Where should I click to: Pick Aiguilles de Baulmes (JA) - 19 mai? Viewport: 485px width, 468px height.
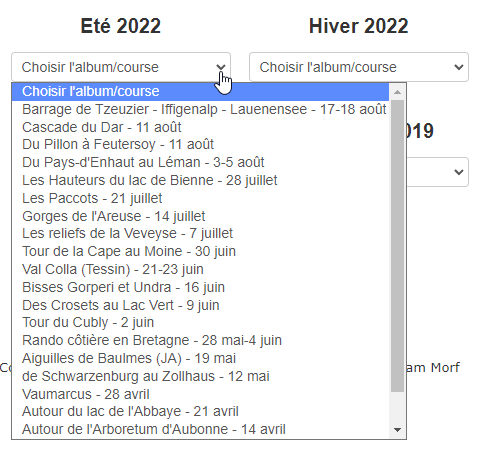pyautogui.click(x=200, y=359)
